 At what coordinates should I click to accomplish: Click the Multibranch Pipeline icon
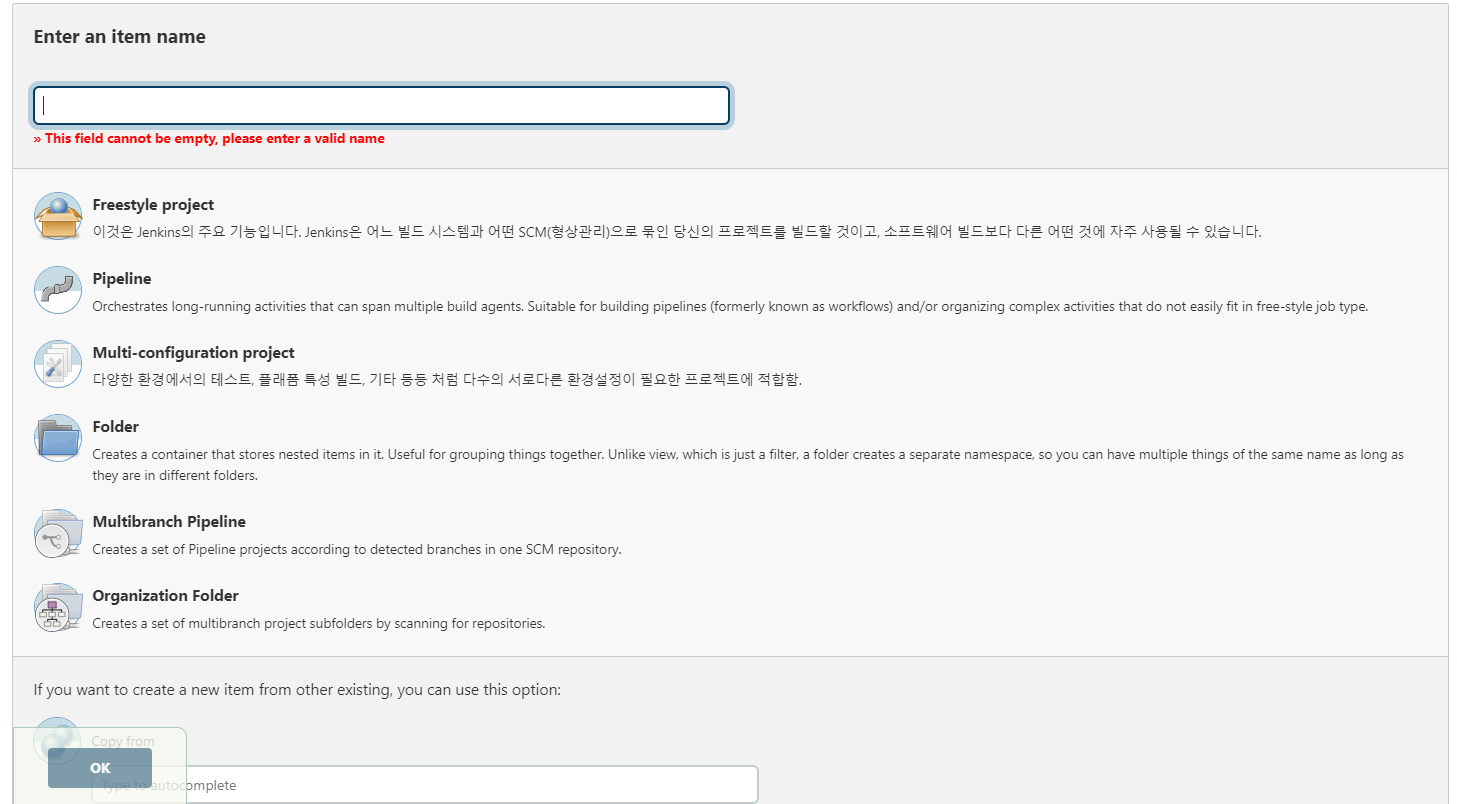(58, 533)
